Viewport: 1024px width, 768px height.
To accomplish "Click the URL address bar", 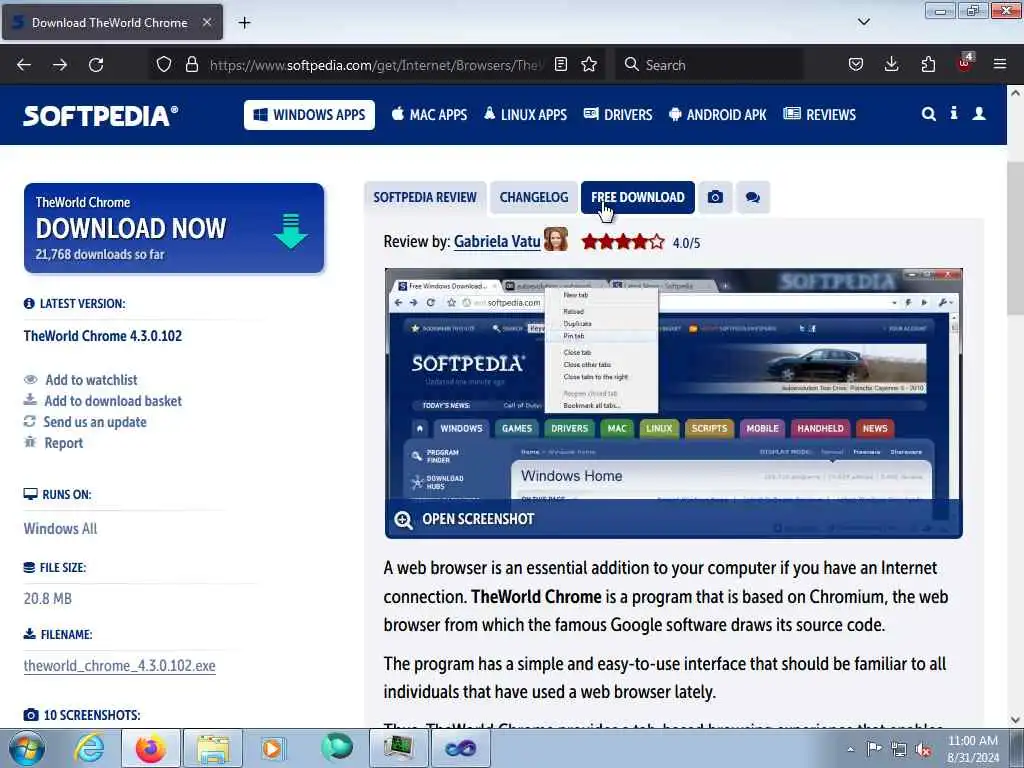I will [377, 65].
